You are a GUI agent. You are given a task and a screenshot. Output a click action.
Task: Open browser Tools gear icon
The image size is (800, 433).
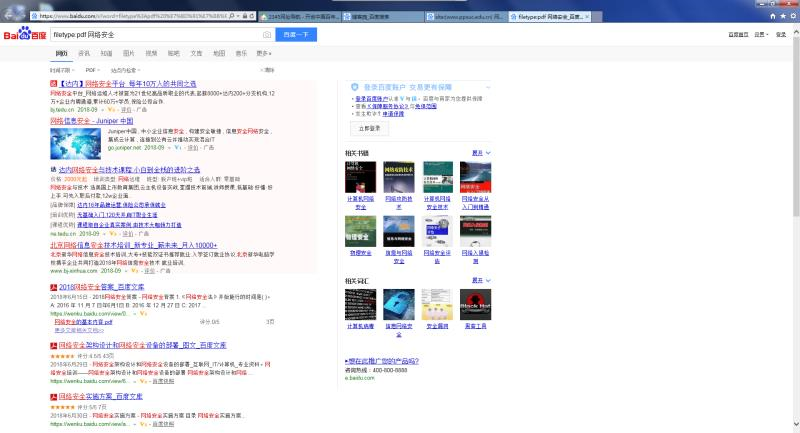click(793, 16)
